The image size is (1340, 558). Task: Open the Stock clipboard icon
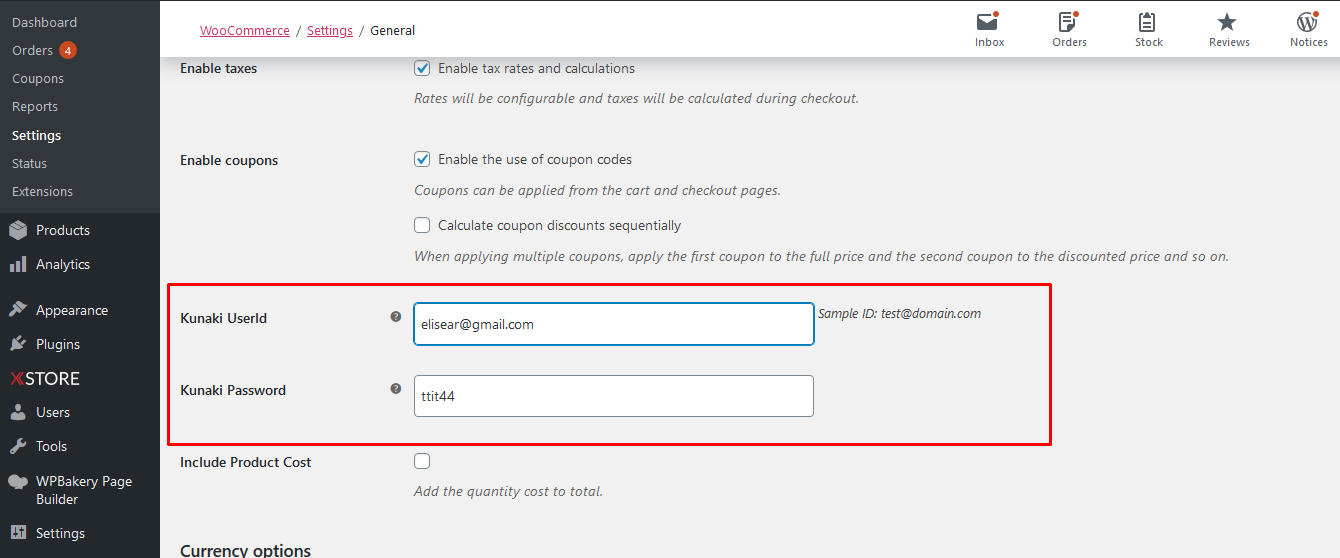[1148, 22]
